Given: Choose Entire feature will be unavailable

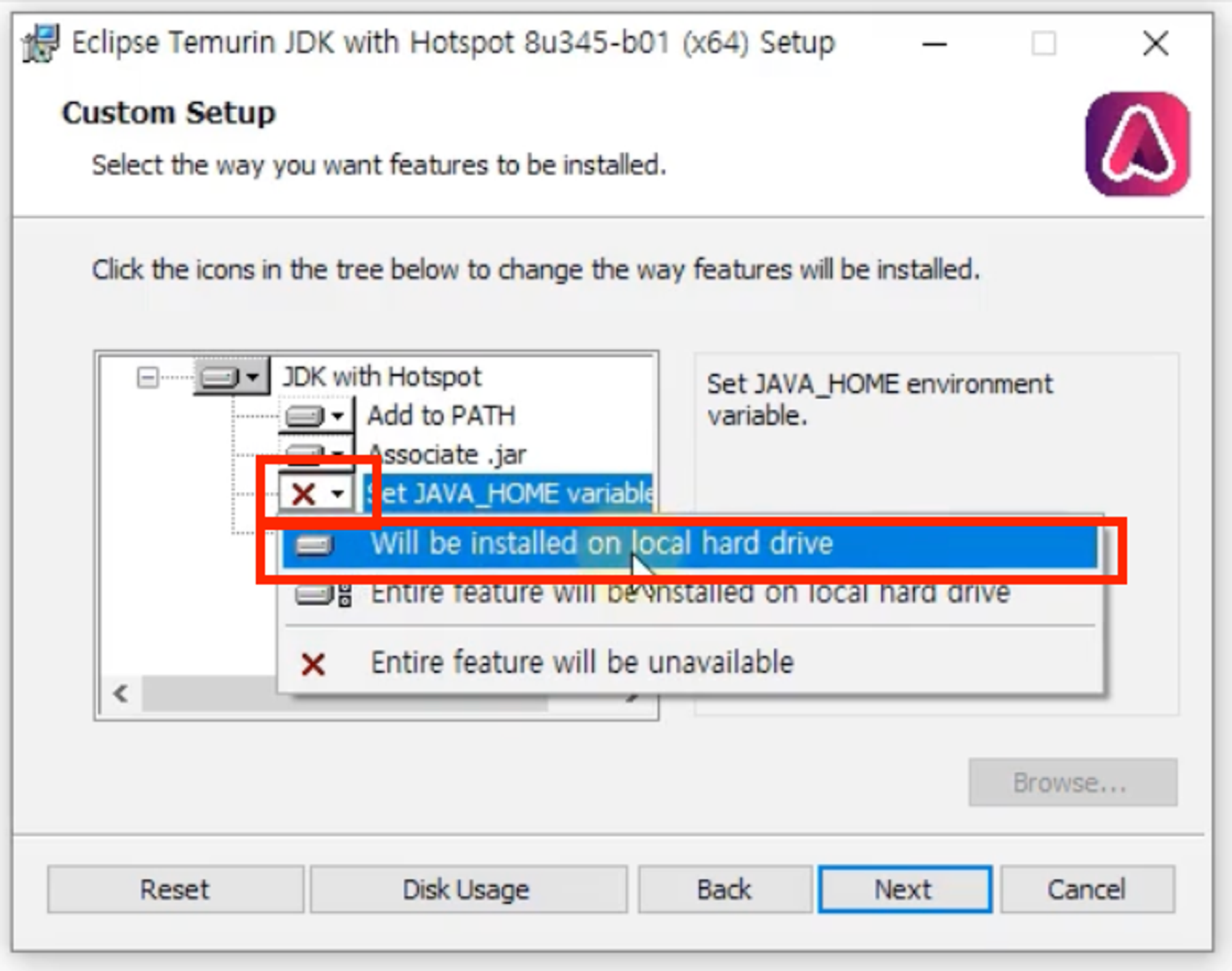Looking at the screenshot, I should (x=582, y=664).
